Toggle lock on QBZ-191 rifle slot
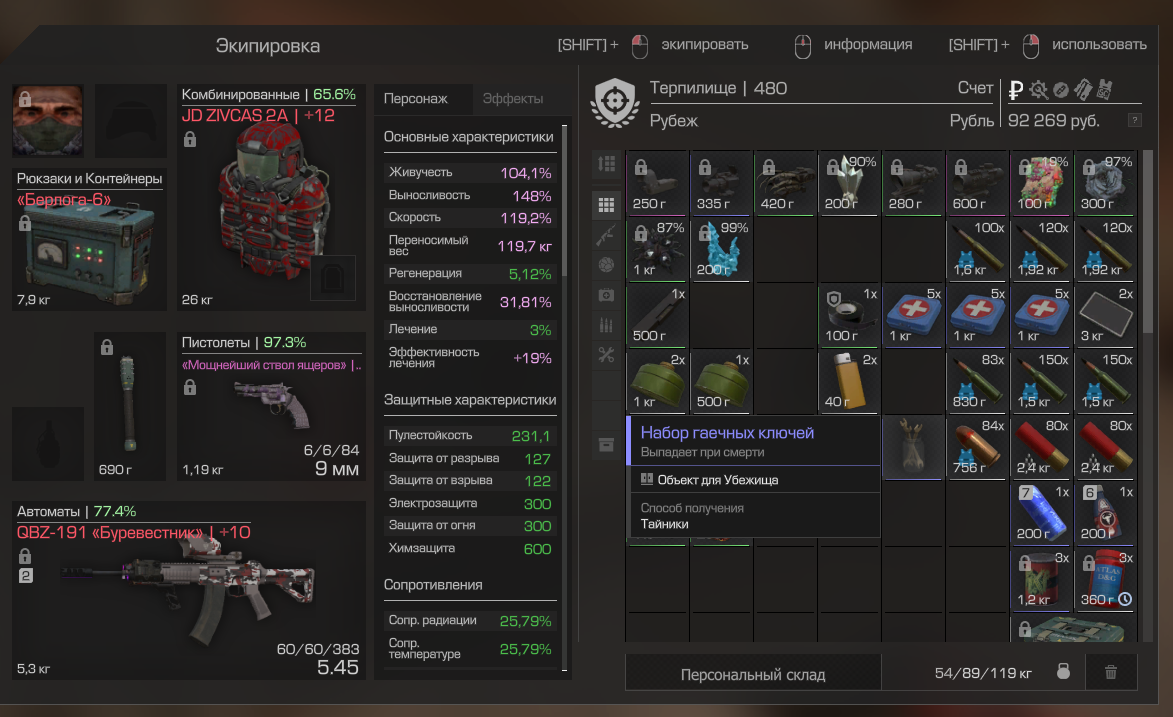Viewport: 1173px width, 717px height. click(x=25, y=556)
